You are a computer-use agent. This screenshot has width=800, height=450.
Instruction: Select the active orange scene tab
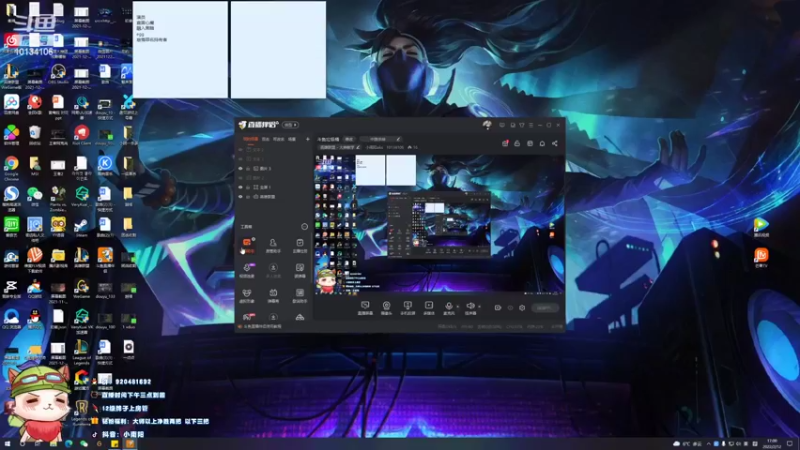tap(251, 139)
